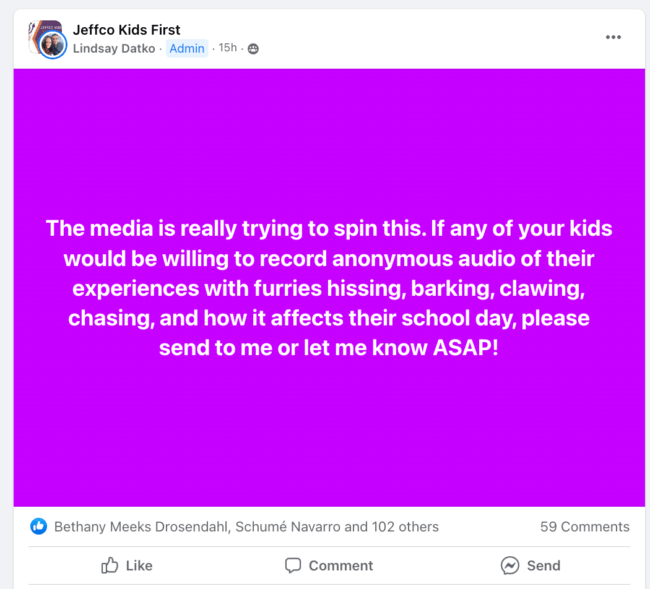This screenshot has width=650, height=589.
Task: Select the Comment text label
Action: click(x=341, y=565)
